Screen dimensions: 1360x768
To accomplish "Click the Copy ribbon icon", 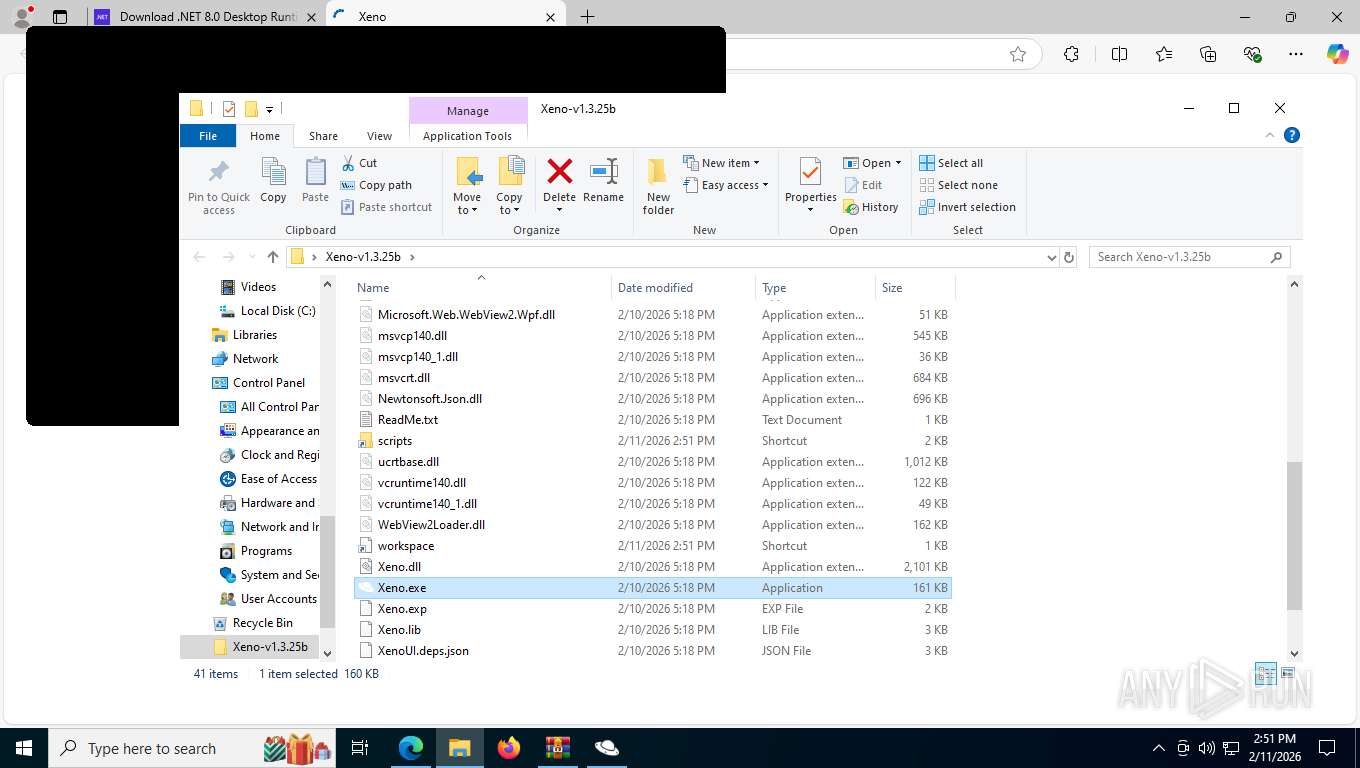I will (273, 181).
